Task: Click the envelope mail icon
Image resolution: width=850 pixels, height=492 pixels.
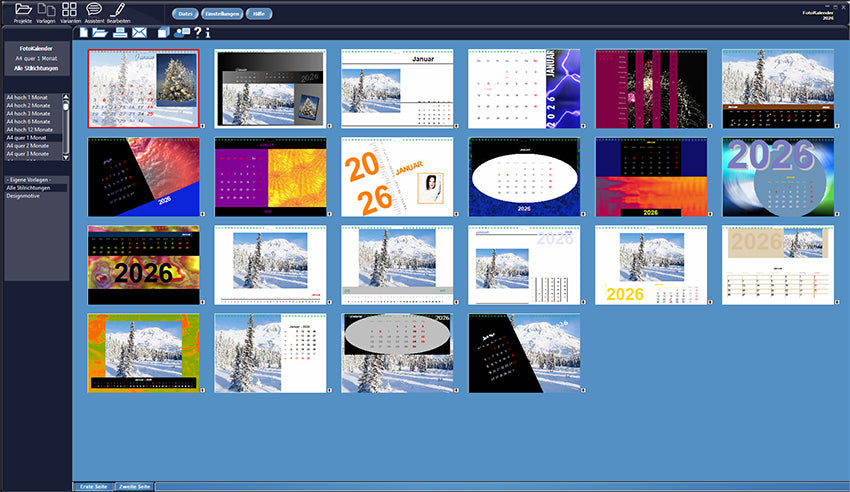Action: pyautogui.click(x=139, y=33)
